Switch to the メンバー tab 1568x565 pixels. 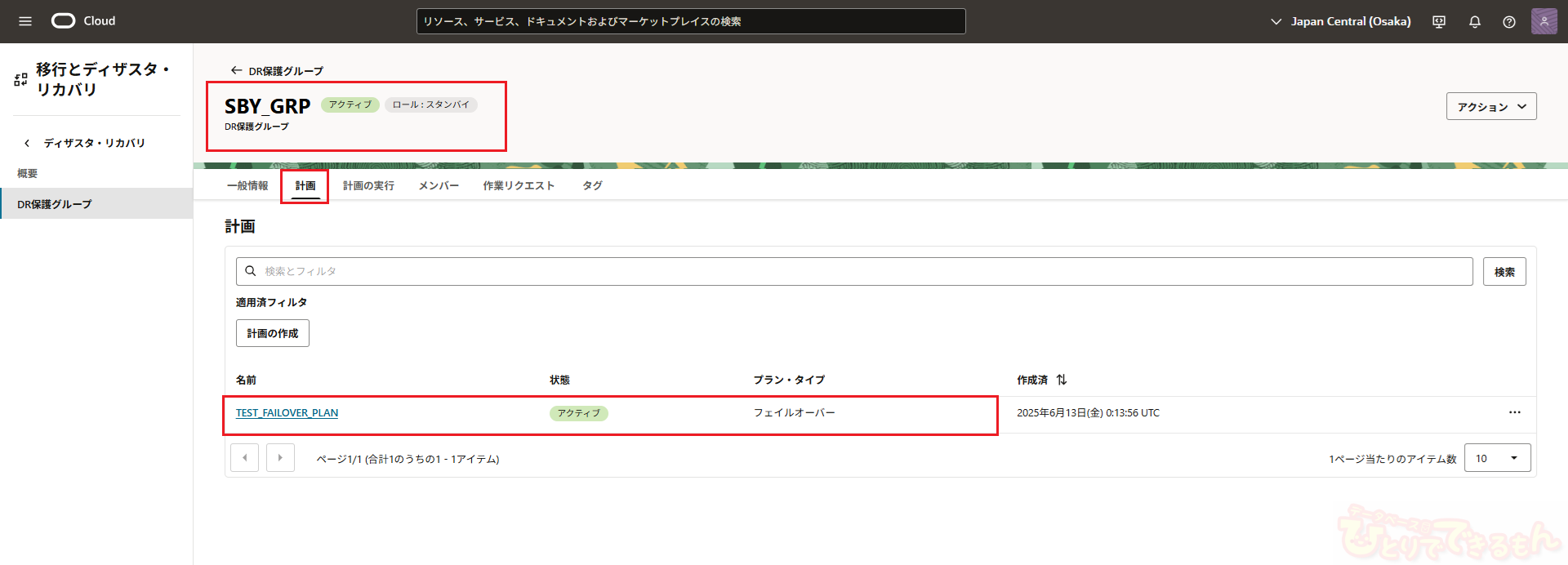439,186
